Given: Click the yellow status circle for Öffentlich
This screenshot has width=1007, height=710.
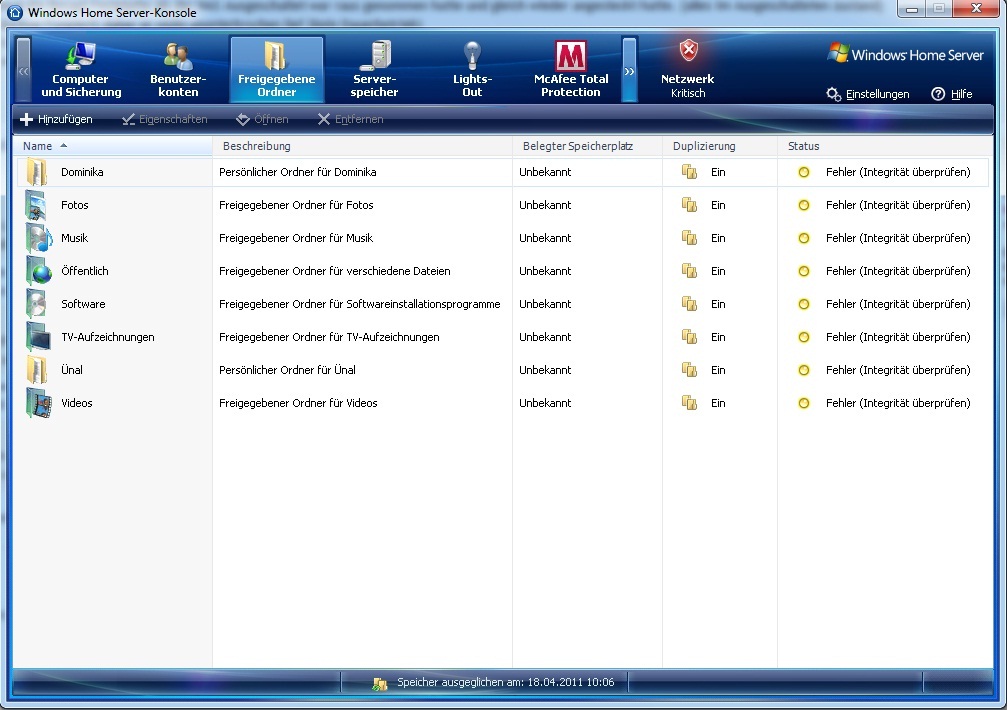Looking at the screenshot, I should tap(803, 271).
